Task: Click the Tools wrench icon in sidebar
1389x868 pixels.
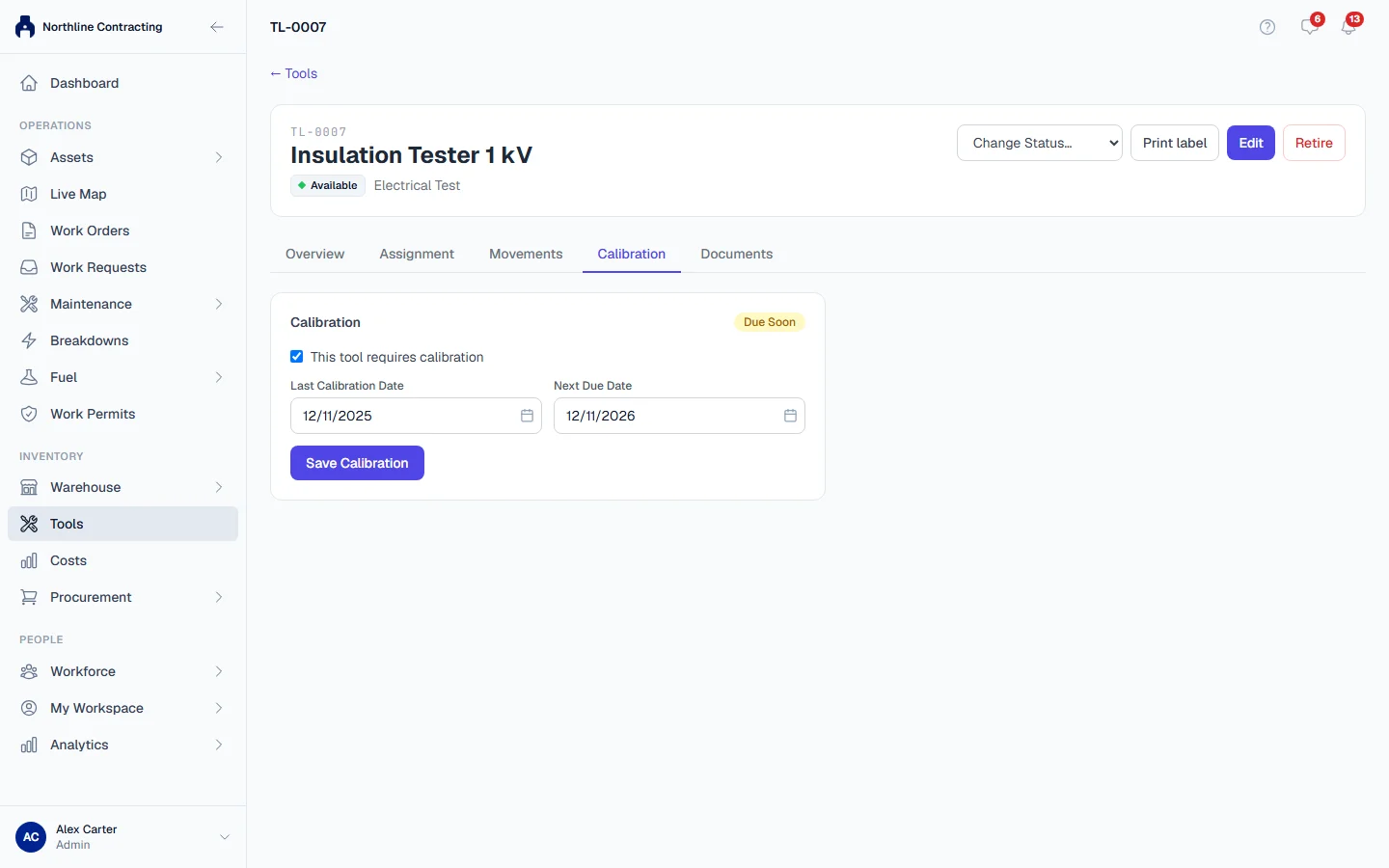Action: (29, 524)
